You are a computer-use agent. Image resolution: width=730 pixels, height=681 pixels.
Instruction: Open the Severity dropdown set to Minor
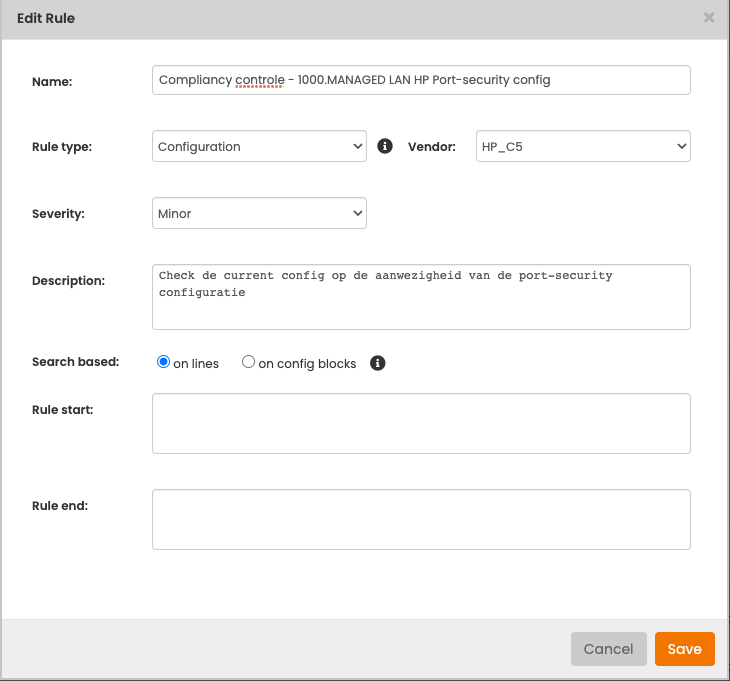[x=260, y=213]
